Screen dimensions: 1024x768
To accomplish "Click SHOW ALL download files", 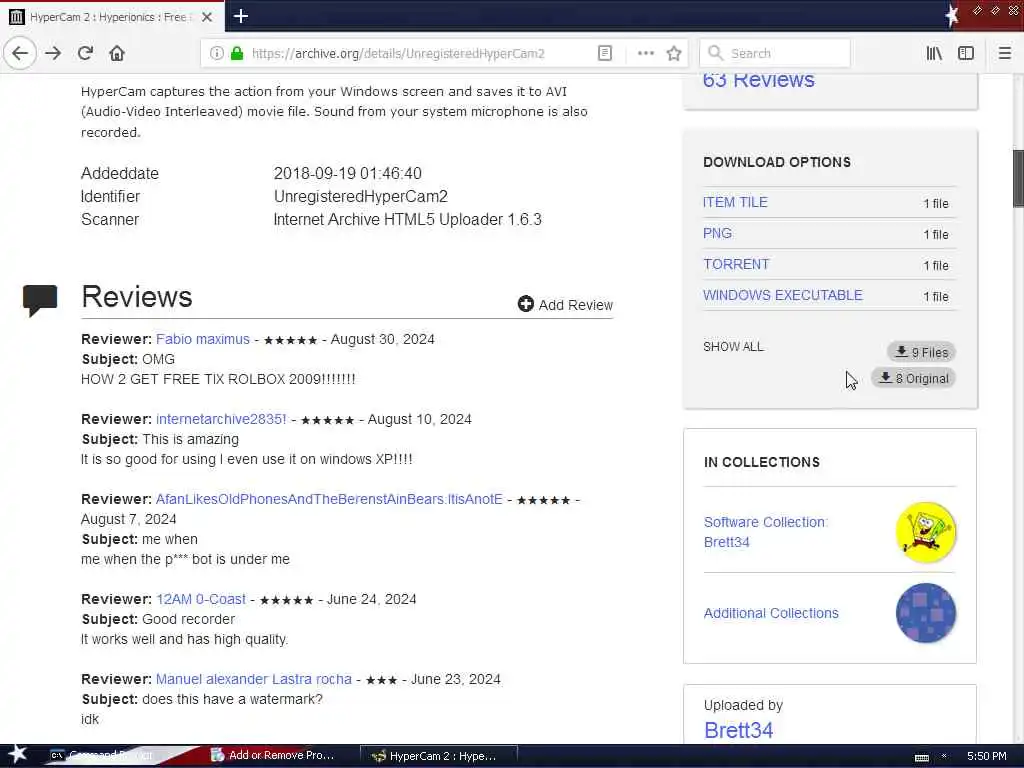I will [733, 347].
